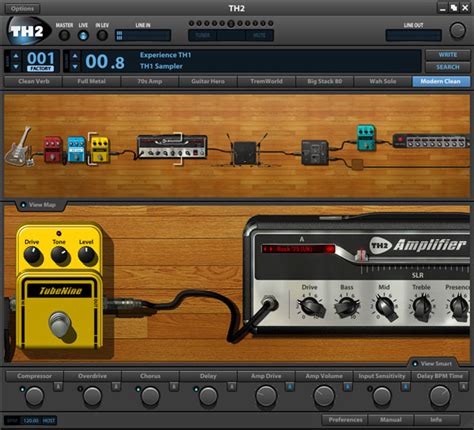Select the rack unit at chain end
This screenshot has width=474, height=430.
point(432,141)
